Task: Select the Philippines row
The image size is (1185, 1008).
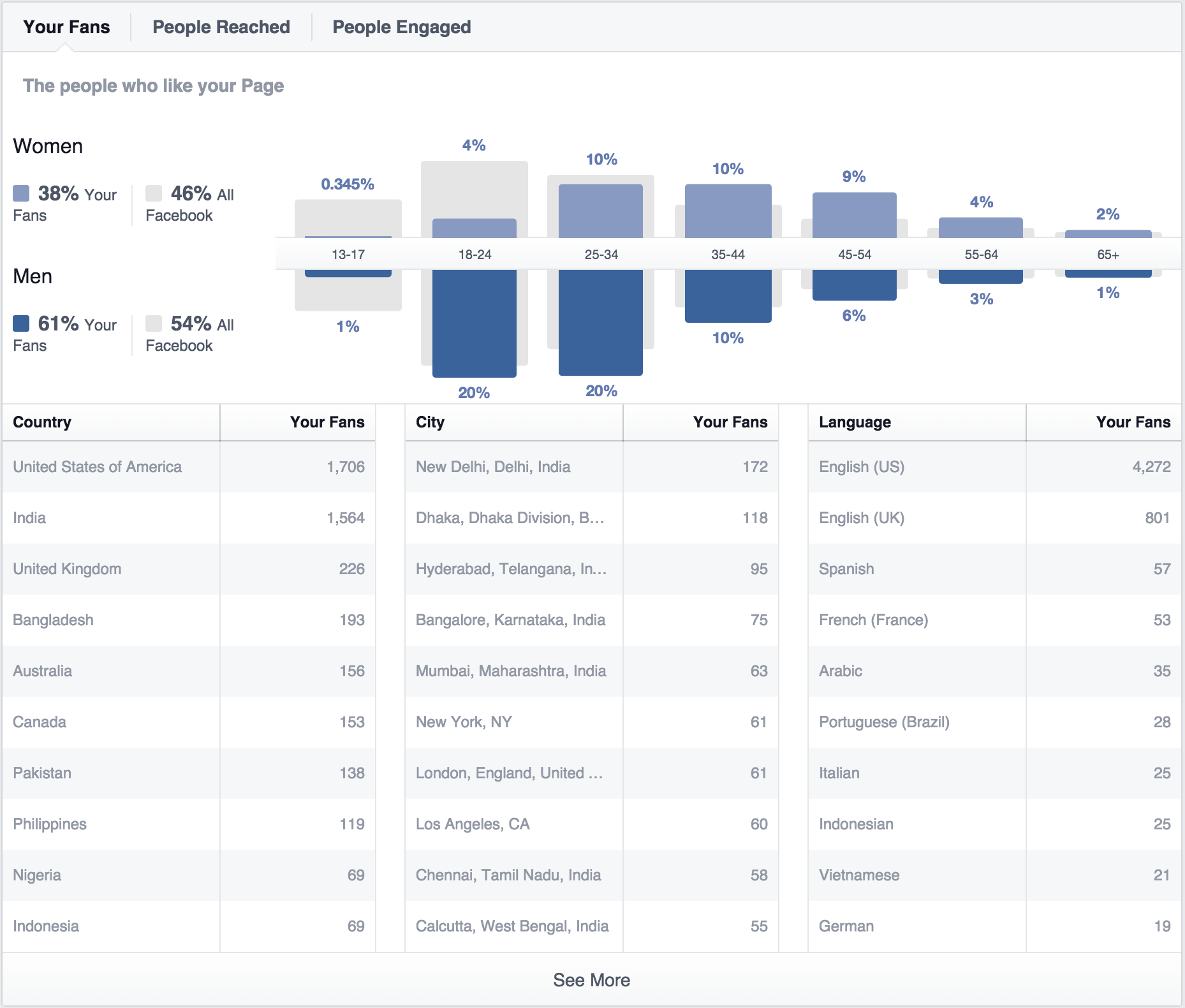Action: click(x=189, y=824)
